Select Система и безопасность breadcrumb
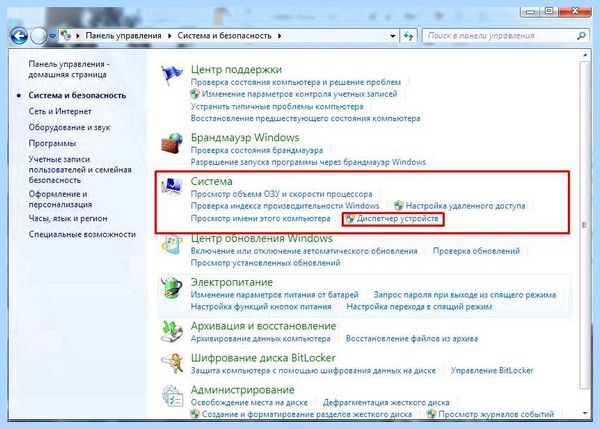This screenshot has height=429, width=600. [224, 36]
